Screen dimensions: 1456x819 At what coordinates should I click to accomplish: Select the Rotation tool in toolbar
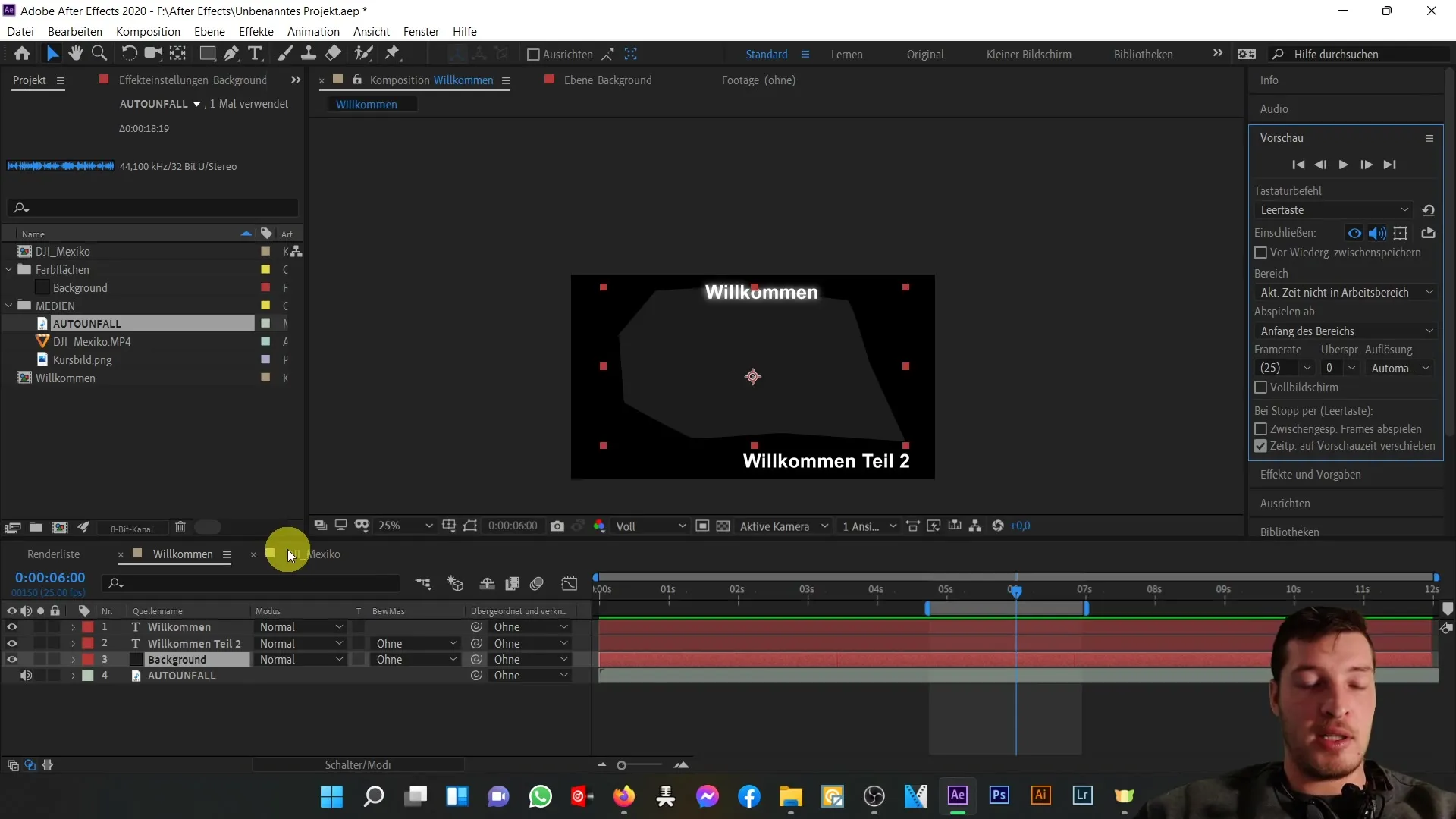tap(127, 54)
